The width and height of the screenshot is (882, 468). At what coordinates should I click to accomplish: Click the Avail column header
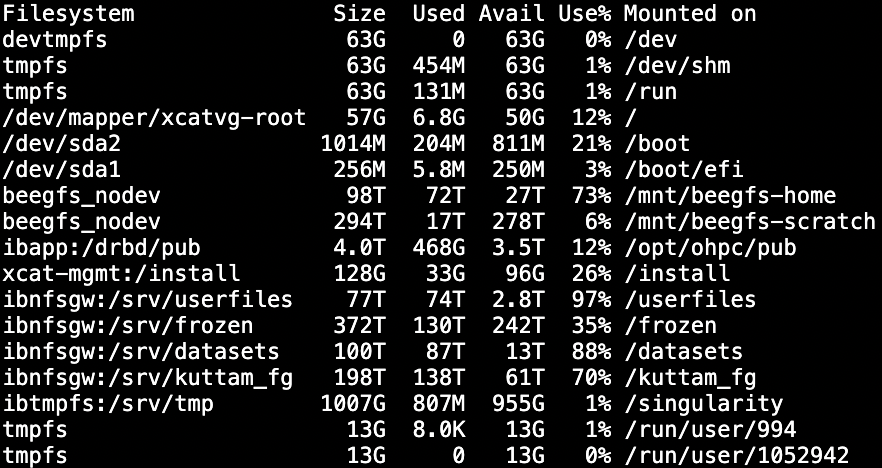(x=511, y=14)
